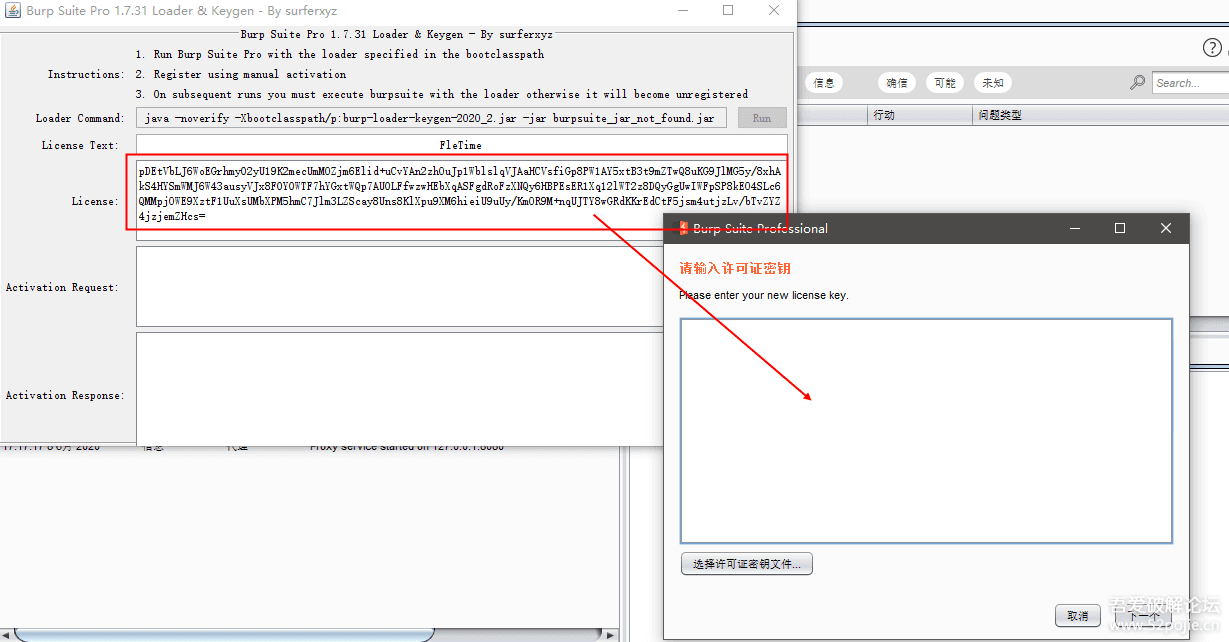Focus the Activation Request text area

pos(400,287)
